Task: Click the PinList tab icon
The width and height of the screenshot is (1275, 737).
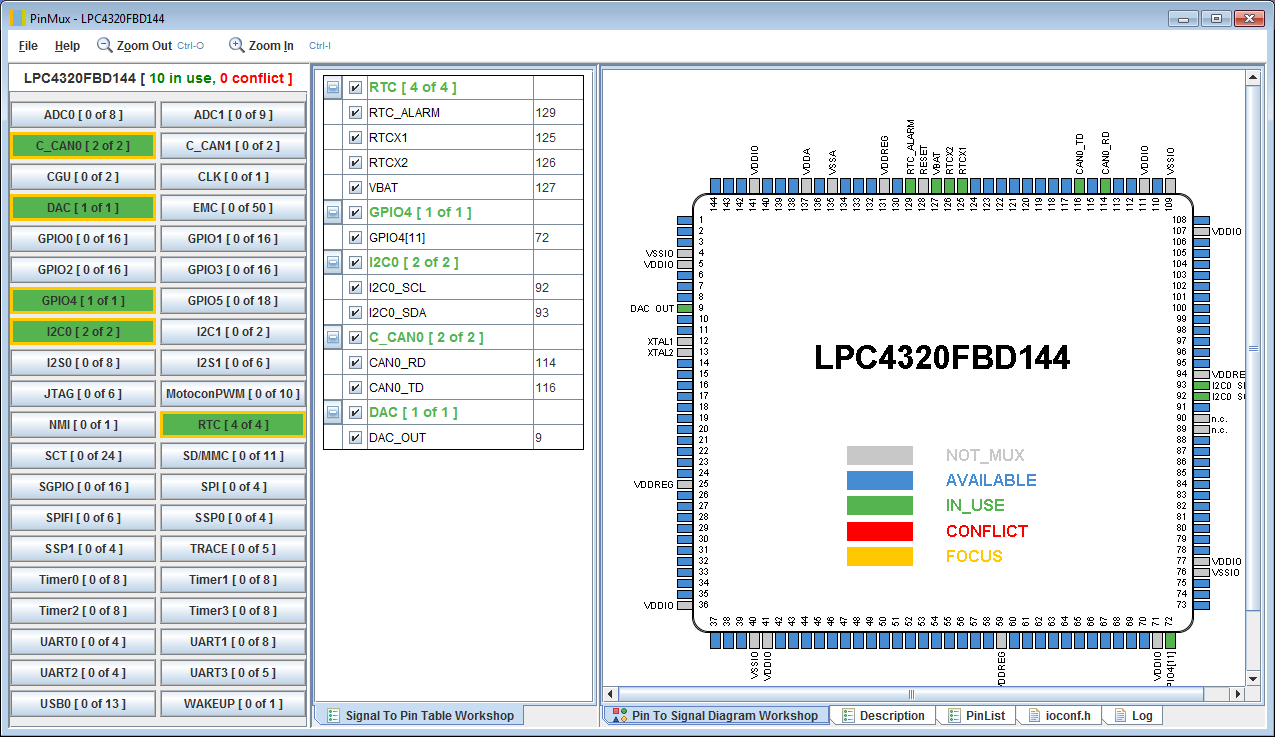Action: click(x=953, y=716)
